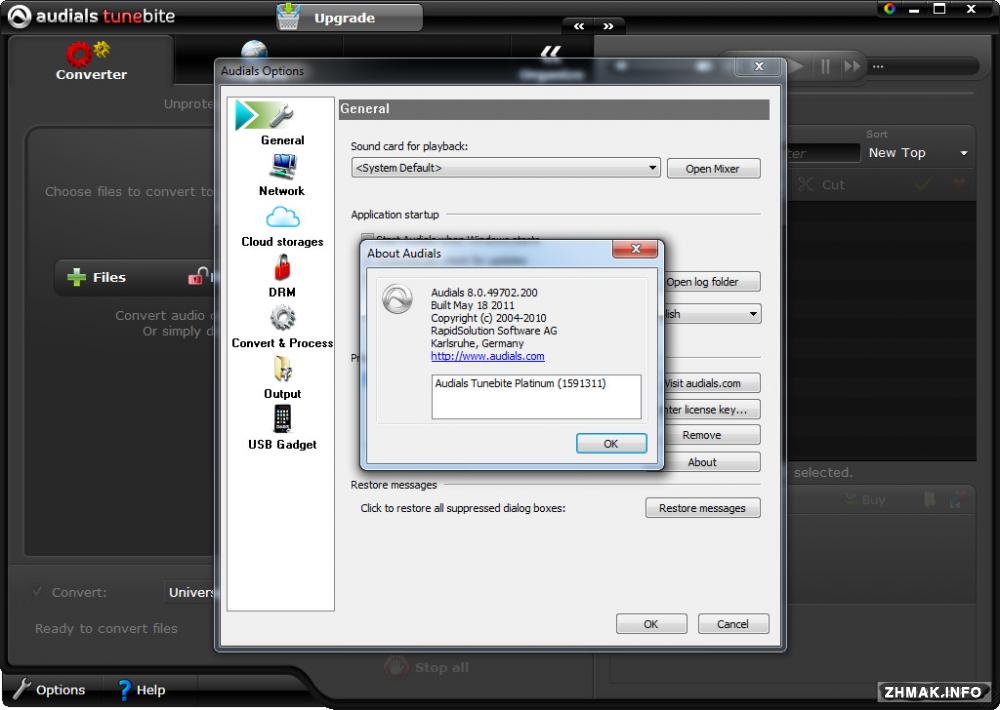Image resolution: width=1000 pixels, height=710 pixels.
Task: Click the fast-forward playback button
Action: click(x=852, y=66)
